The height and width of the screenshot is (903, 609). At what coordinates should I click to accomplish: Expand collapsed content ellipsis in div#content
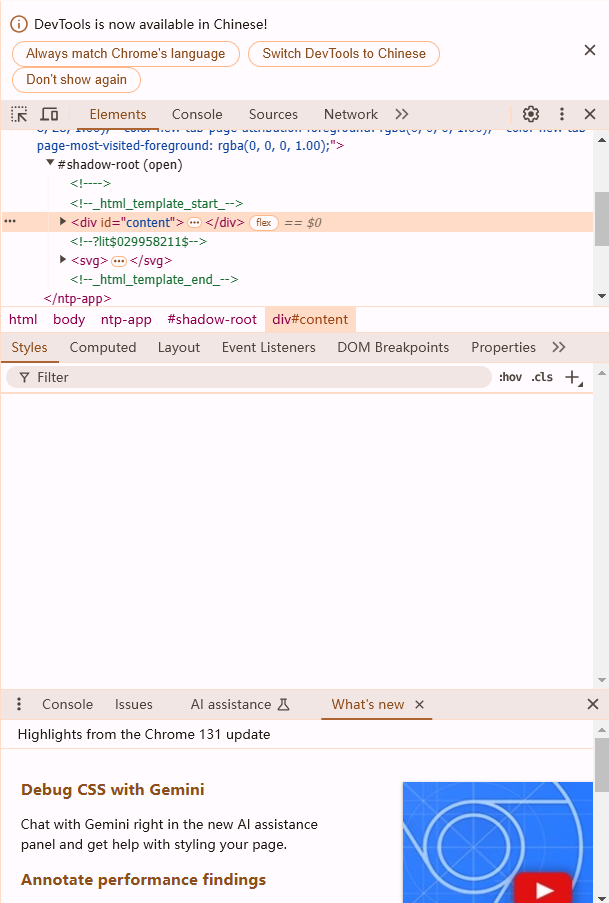pos(195,223)
